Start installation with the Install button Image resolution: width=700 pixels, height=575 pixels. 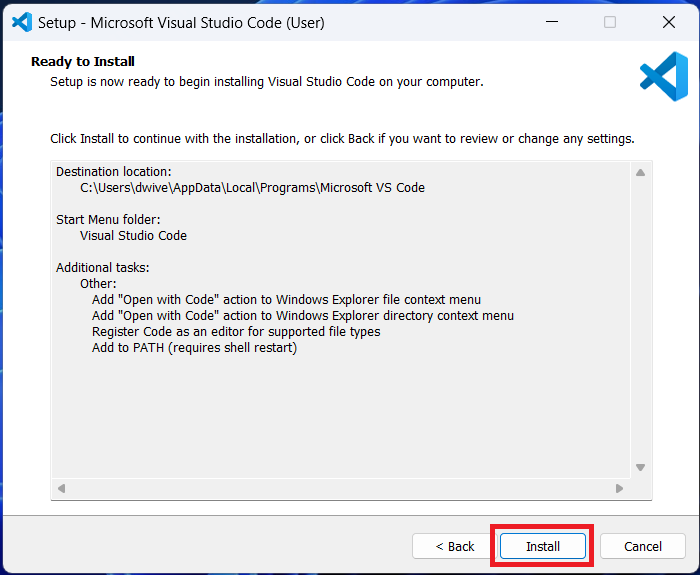543,546
